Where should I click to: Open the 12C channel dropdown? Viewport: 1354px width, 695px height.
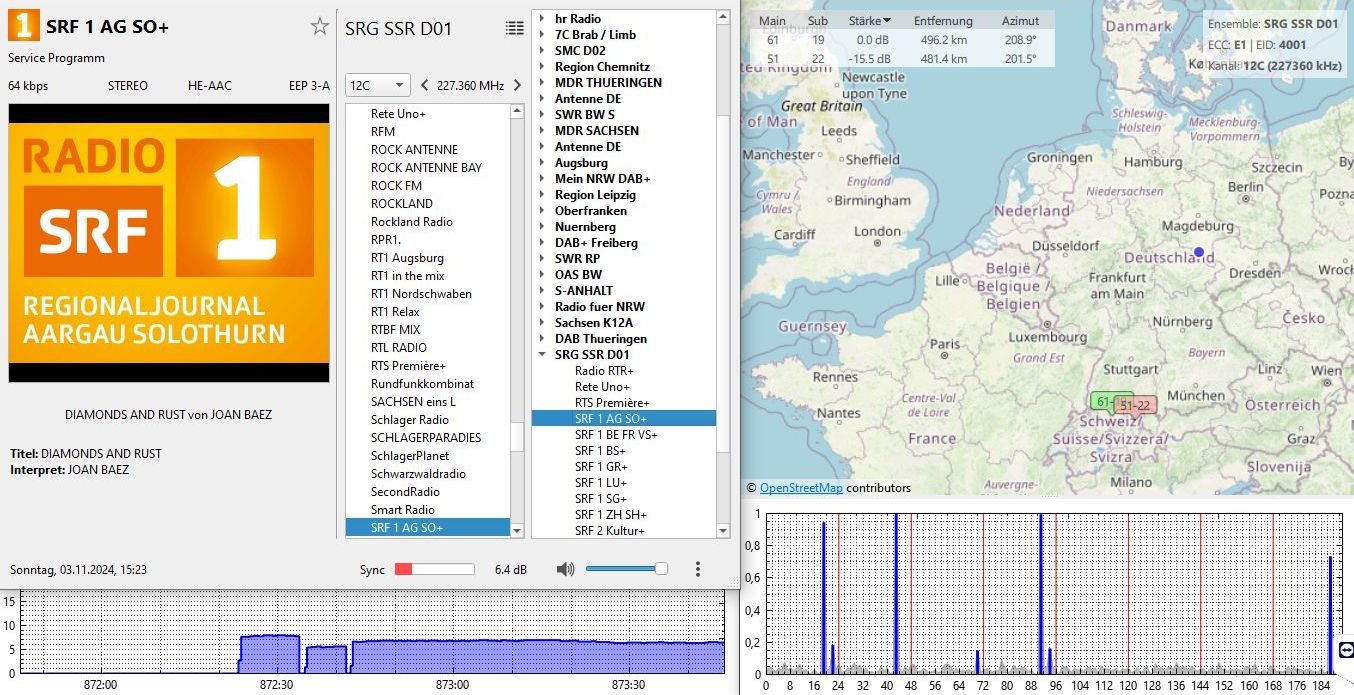377,85
